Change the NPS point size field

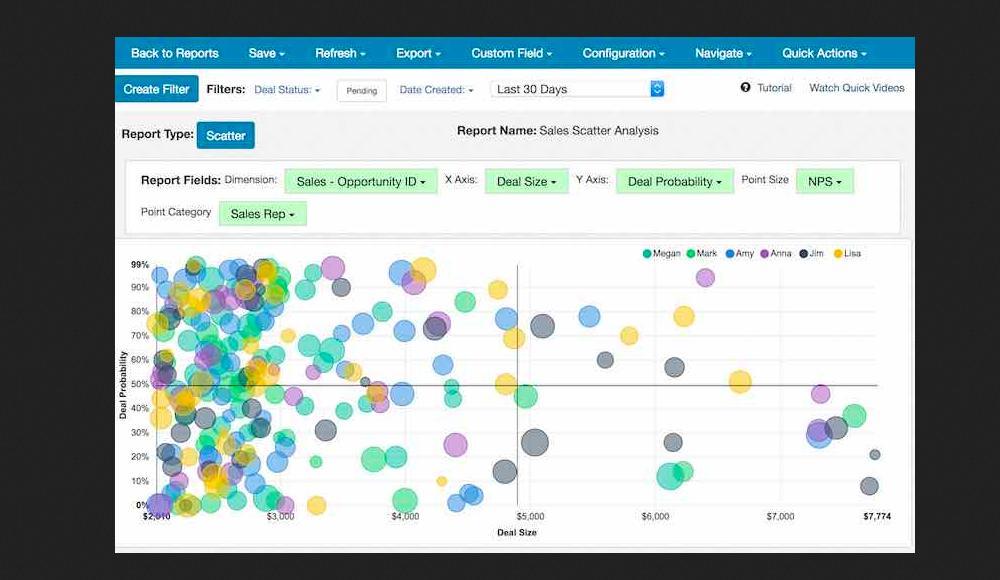point(824,182)
